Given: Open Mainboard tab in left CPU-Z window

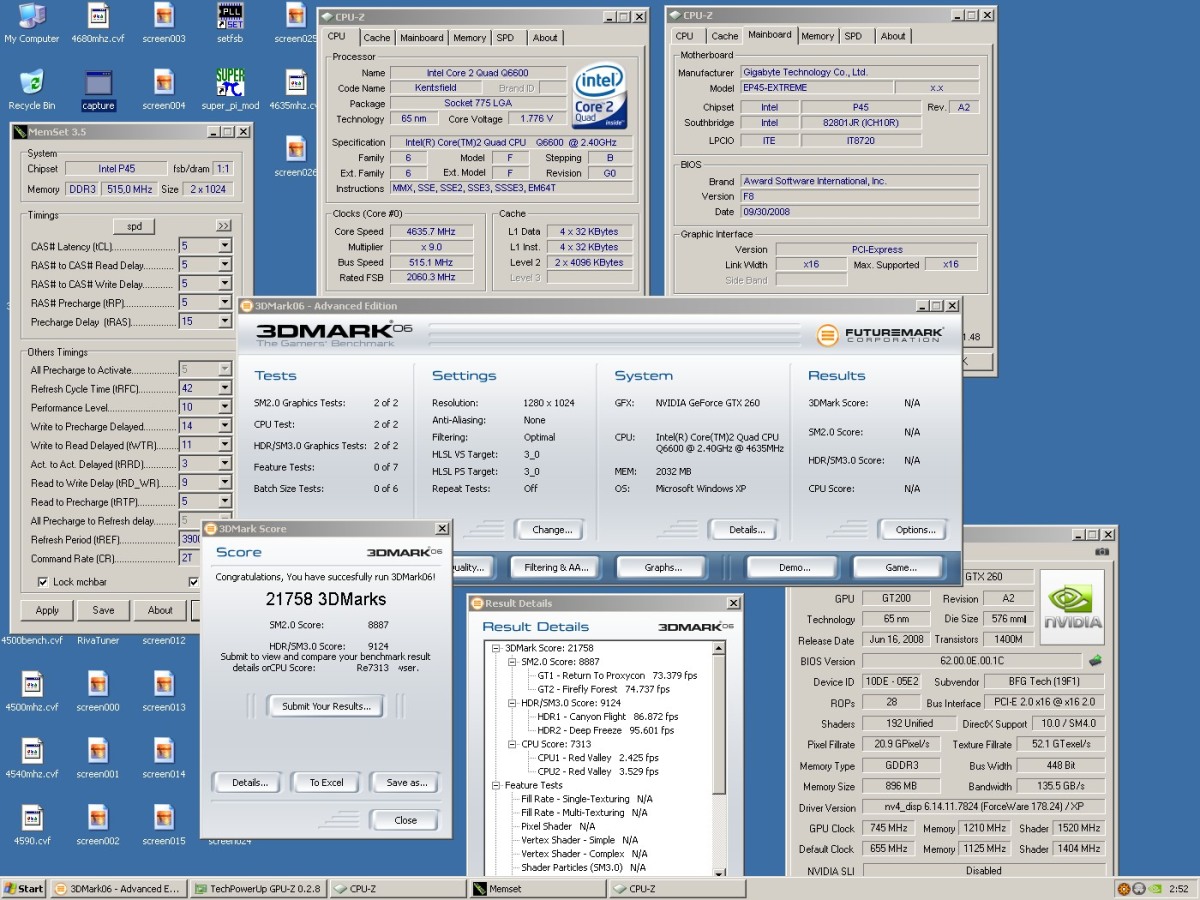Looking at the screenshot, I should (x=421, y=38).
